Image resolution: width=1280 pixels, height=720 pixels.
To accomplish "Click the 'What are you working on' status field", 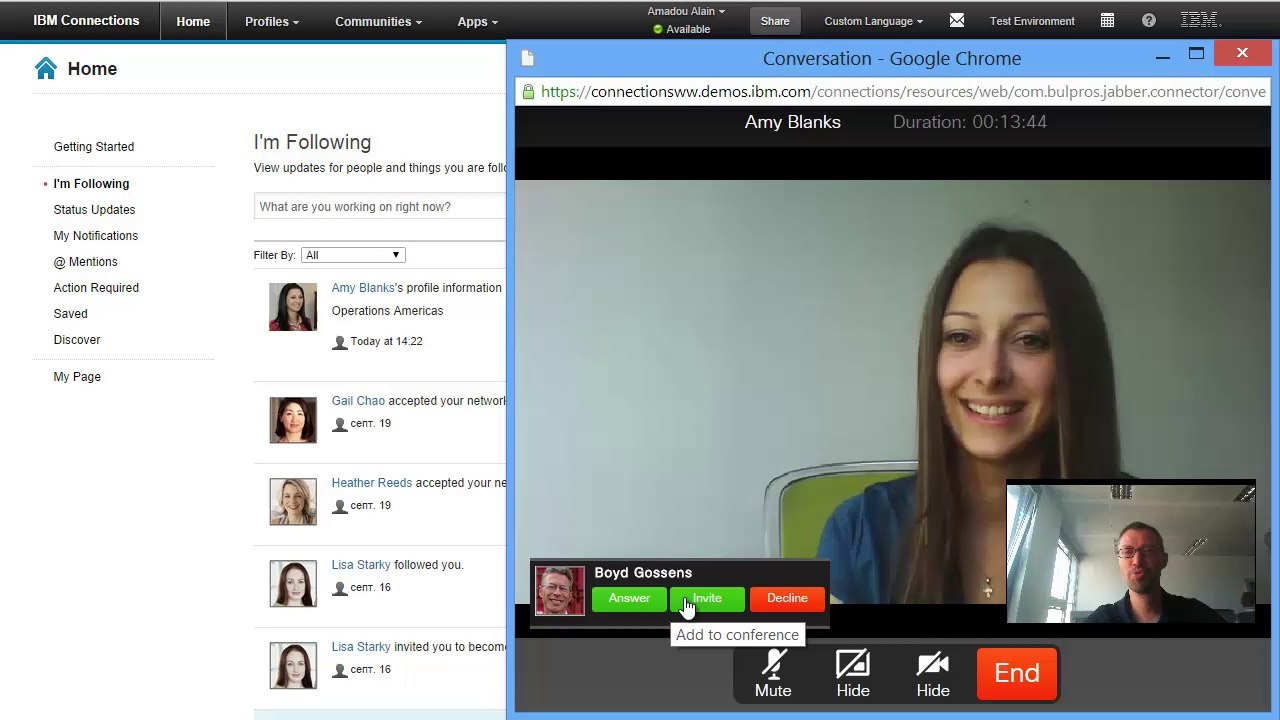I will [x=380, y=207].
